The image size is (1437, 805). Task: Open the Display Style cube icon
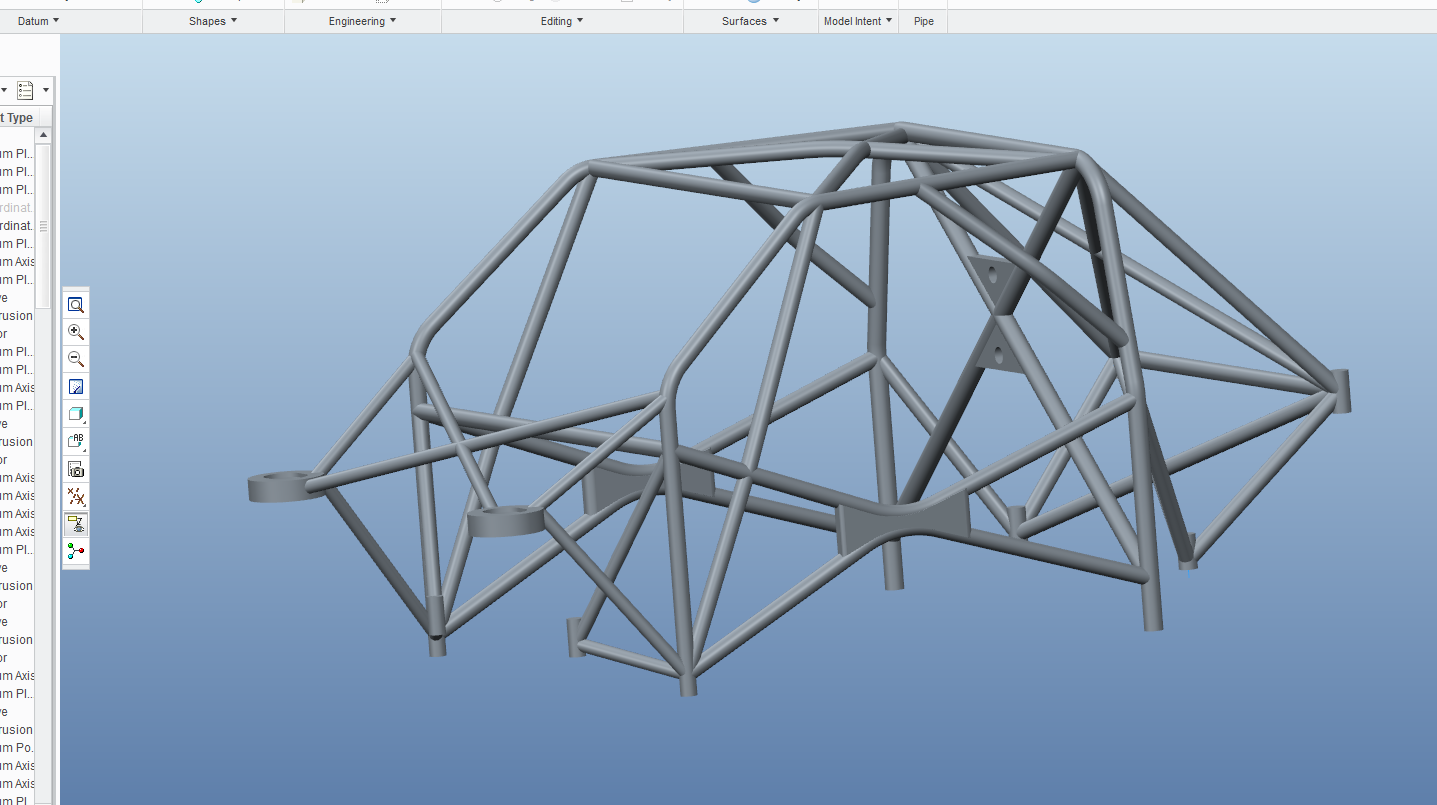coord(76,413)
